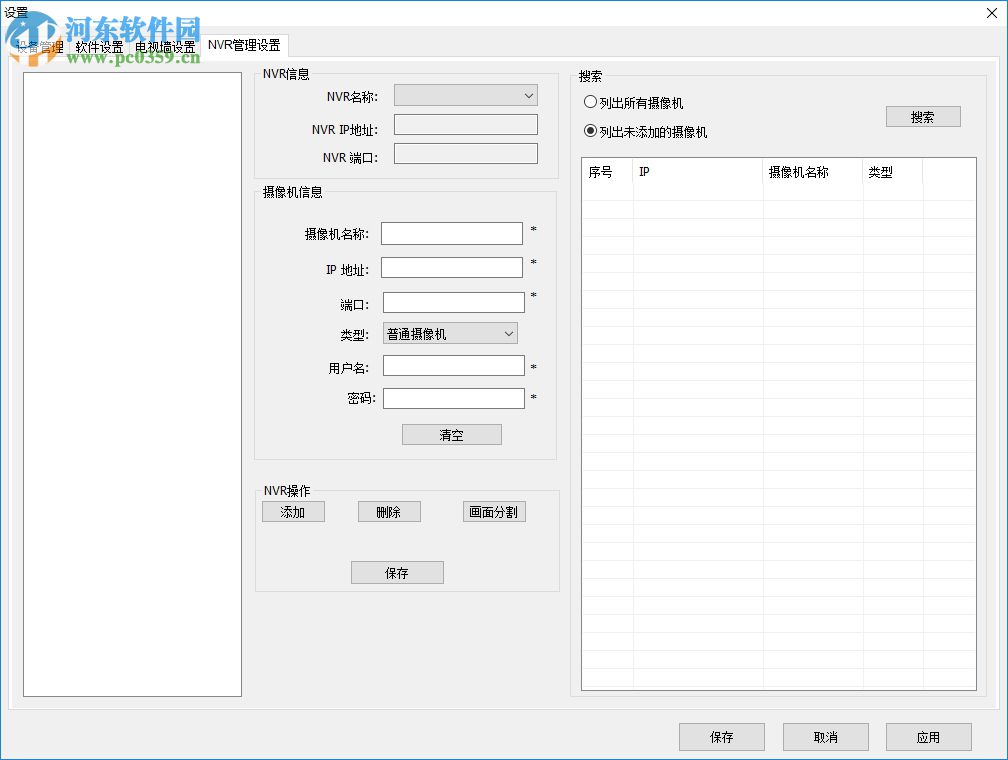Open the 画面分割 screen split dialog

click(494, 511)
